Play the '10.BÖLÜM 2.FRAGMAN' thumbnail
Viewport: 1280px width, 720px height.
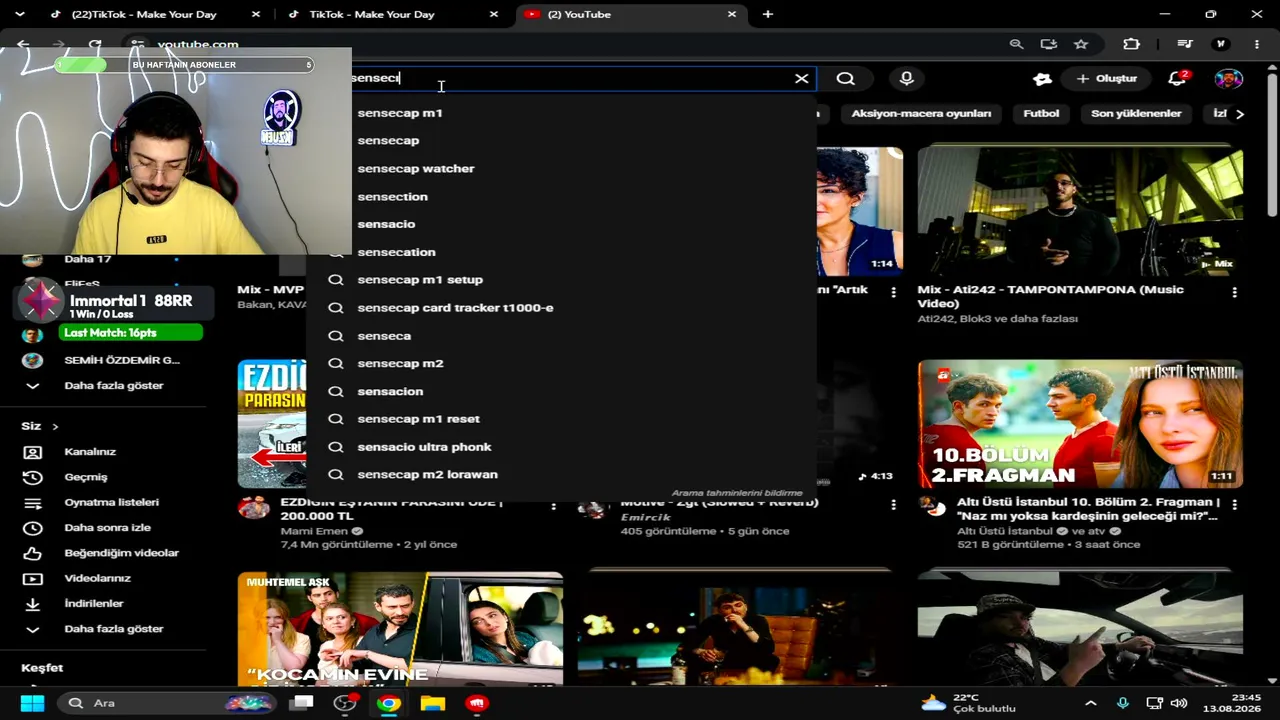point(1080,424)
